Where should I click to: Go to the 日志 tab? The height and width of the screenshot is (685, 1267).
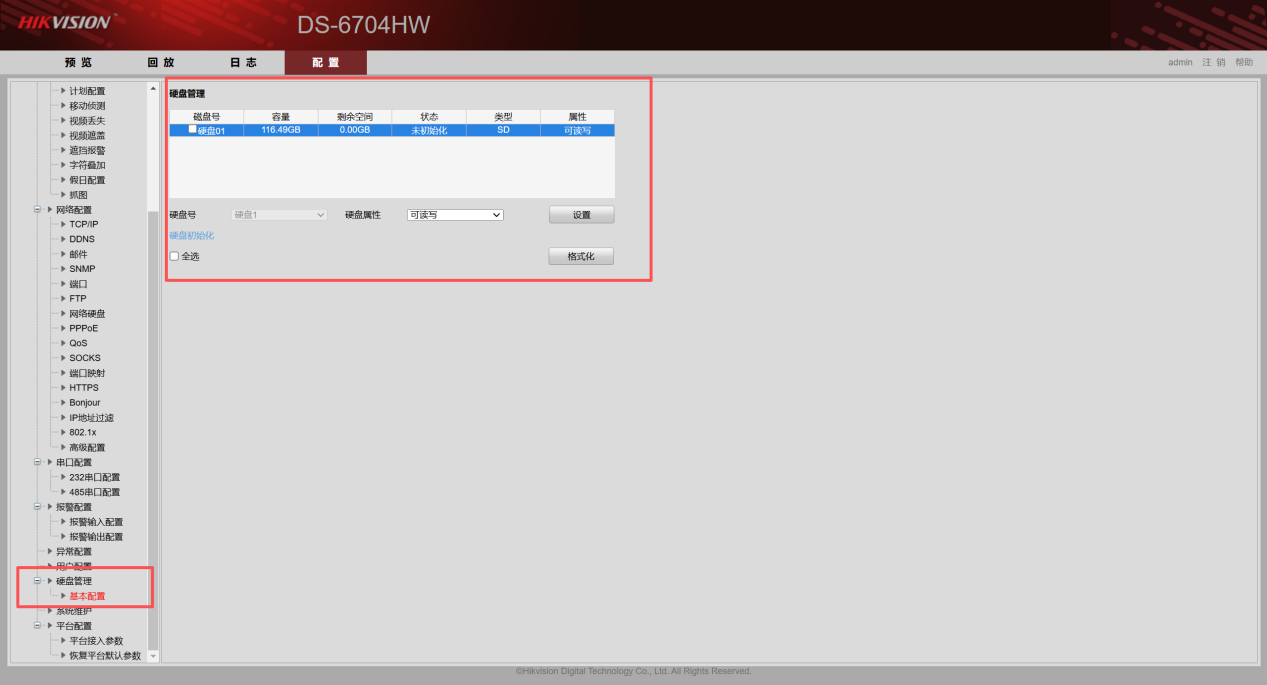coord(243,62)
